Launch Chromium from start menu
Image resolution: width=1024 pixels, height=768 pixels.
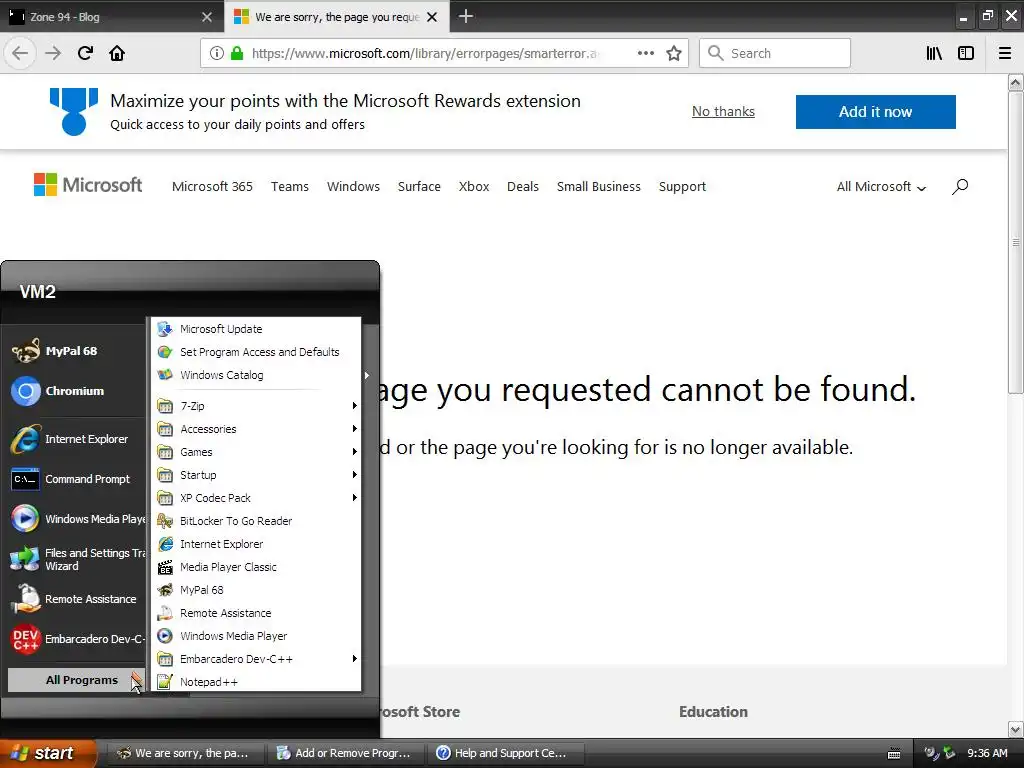(x=73, y=391)
